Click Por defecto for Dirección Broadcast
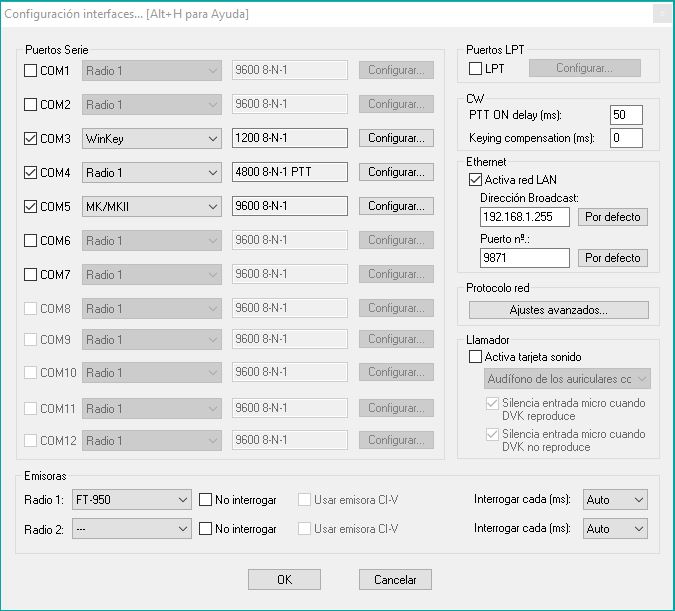Screen dimensions: 675x611 (613, 217)
